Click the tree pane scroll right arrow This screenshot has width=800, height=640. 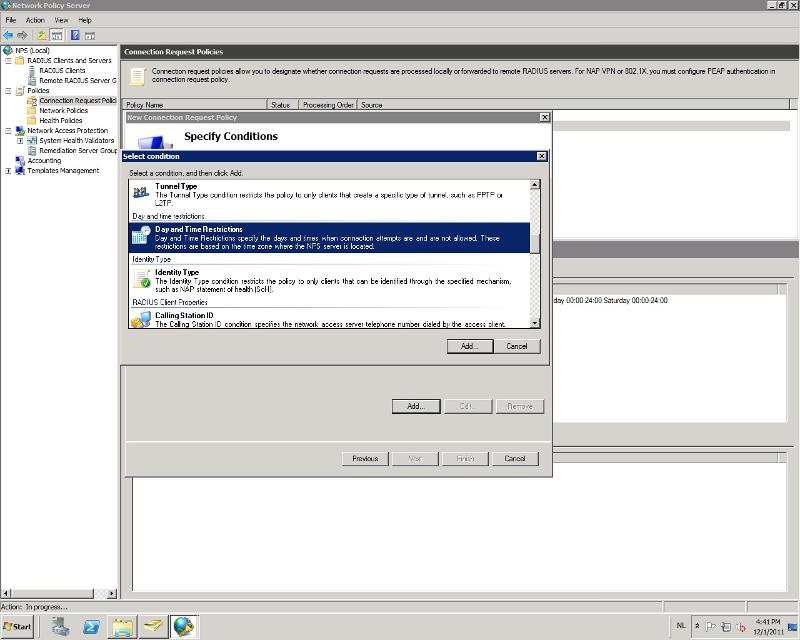tap(112, 594)
